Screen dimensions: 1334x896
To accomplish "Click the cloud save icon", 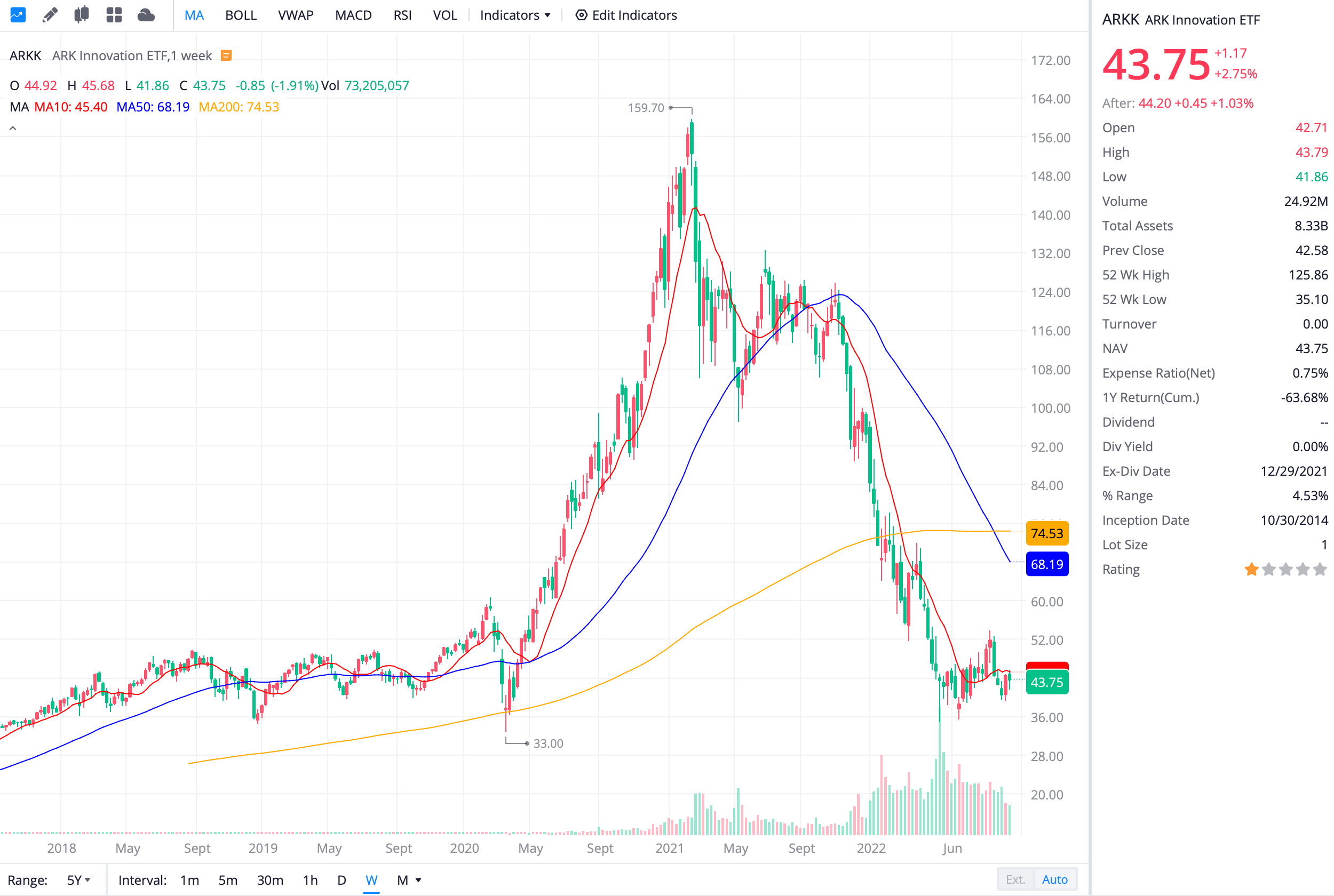I will click(146, 15).
